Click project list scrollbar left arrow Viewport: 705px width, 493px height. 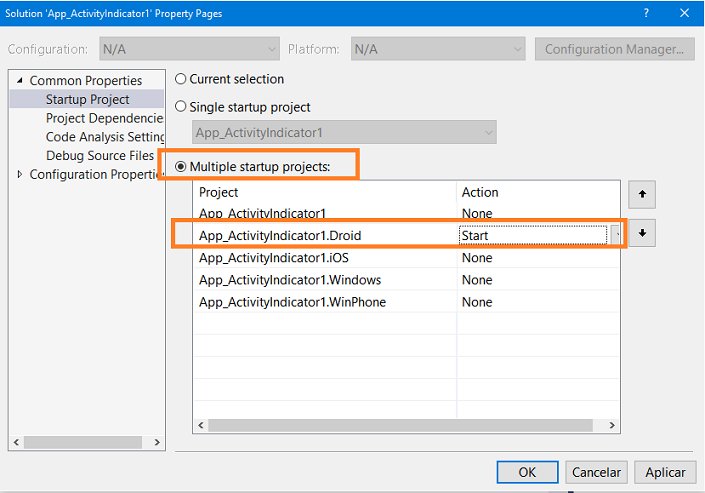click(x=201, y=425)
